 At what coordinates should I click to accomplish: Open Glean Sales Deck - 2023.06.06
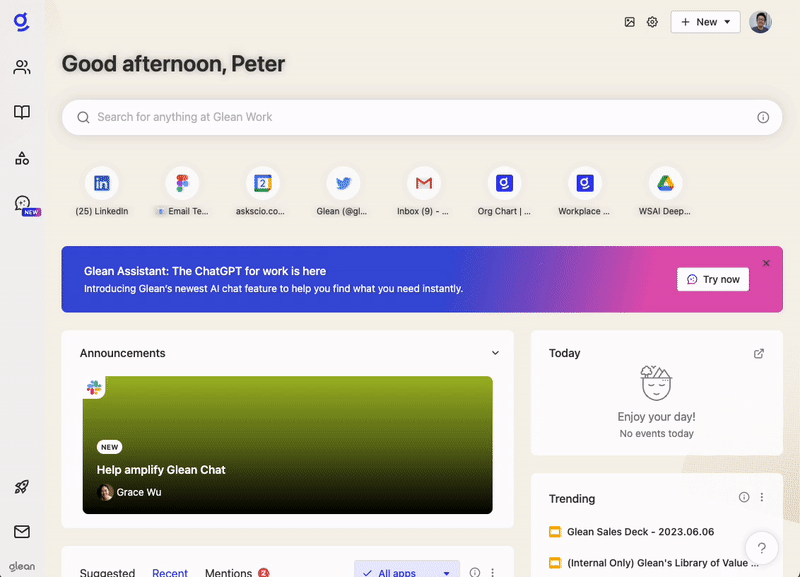(640, 532)
